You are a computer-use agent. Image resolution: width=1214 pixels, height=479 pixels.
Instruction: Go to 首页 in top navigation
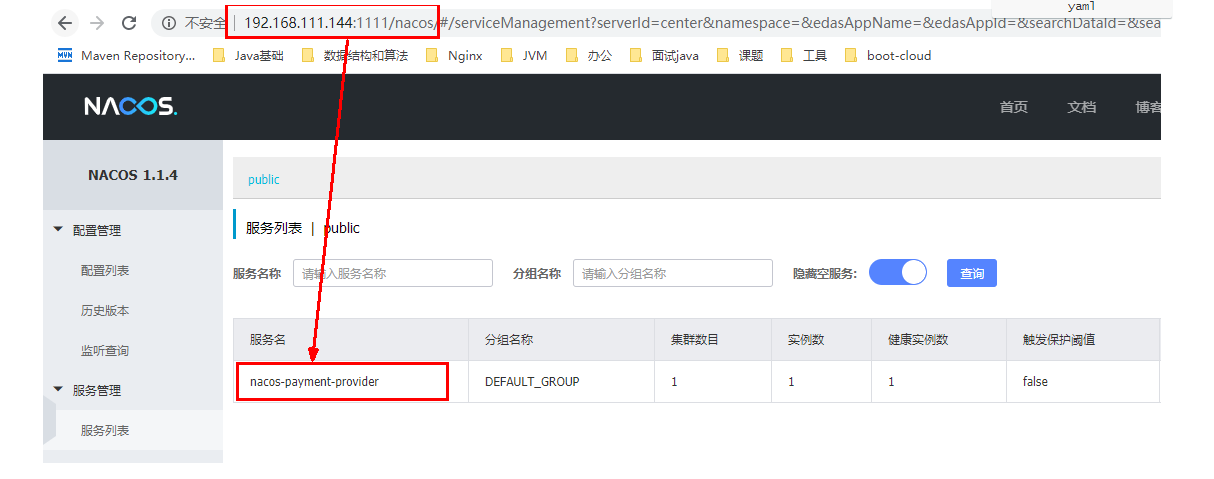click(x=1013, y=107)
